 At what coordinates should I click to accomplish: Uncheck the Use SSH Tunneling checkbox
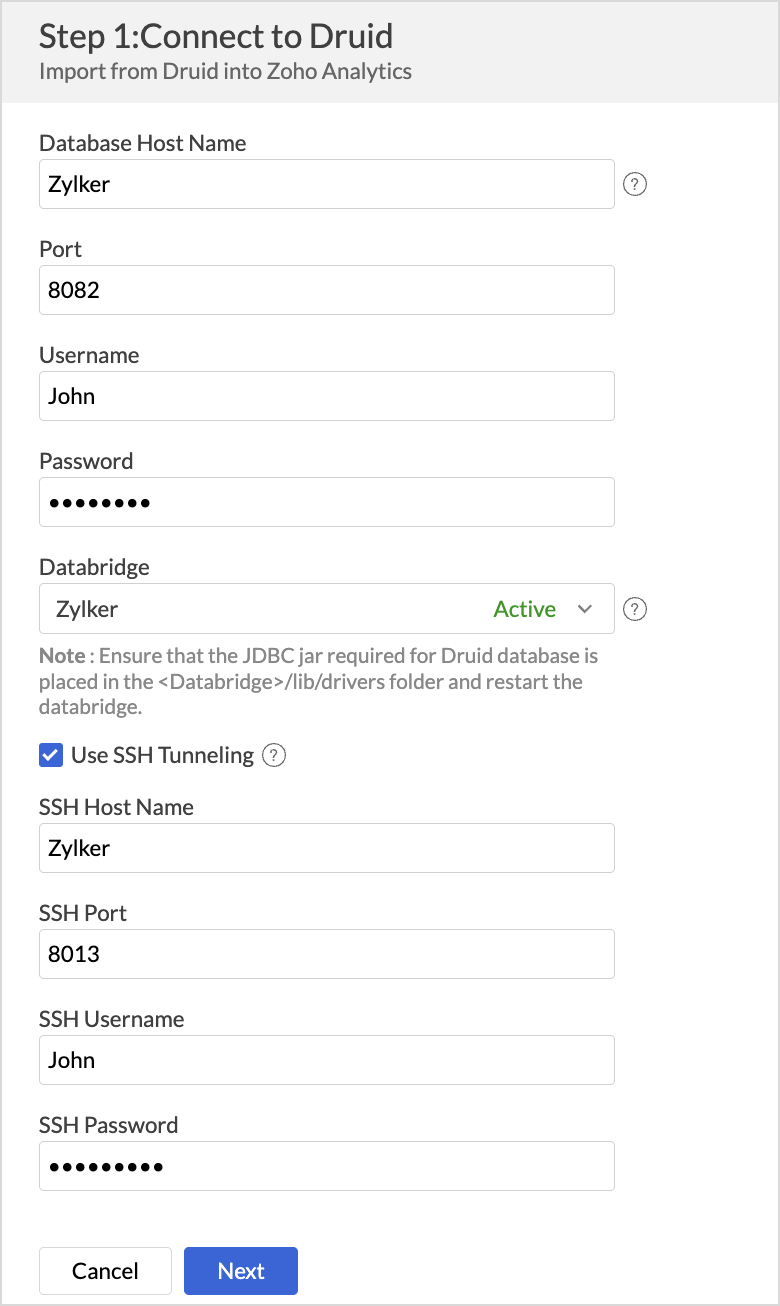tap(51, 755)
